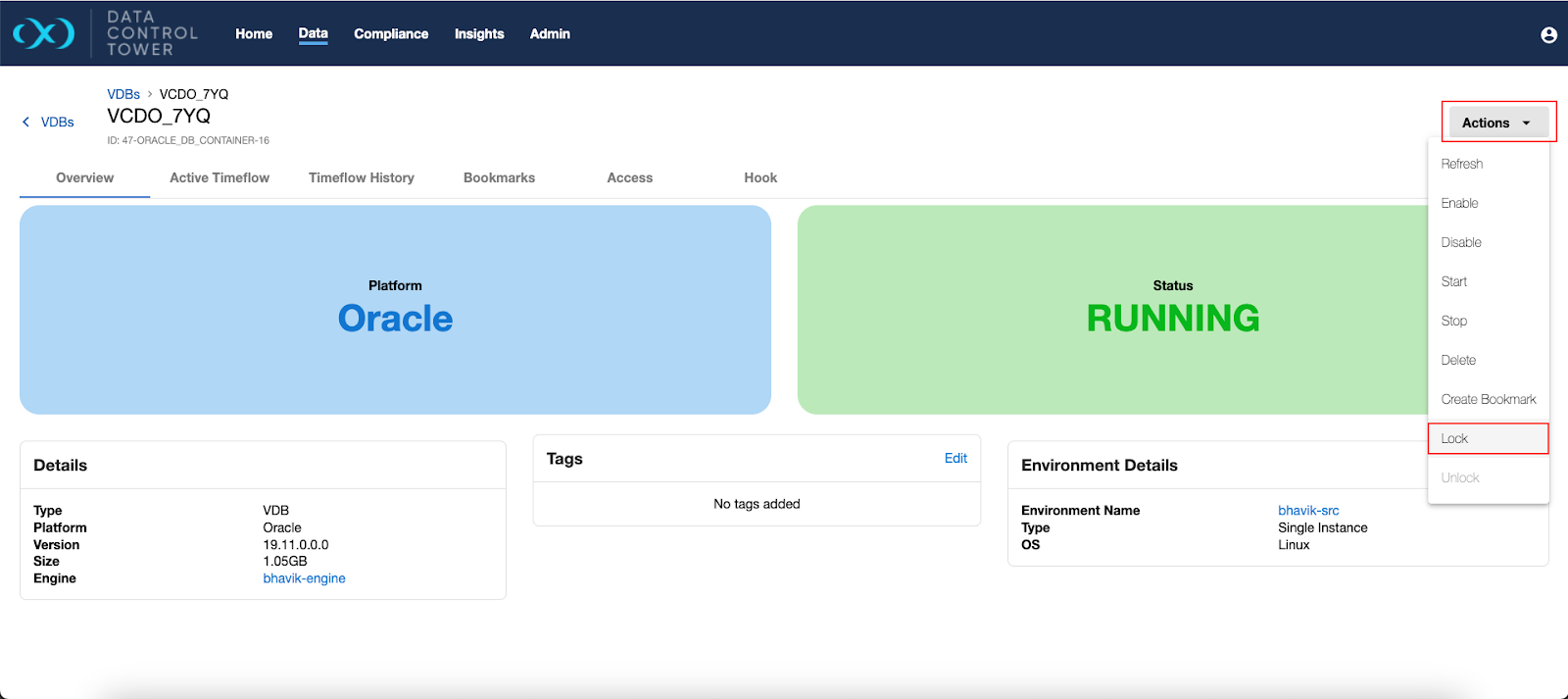The width and height of the screenshot is (1568, 699).
Task: Click the Data Control Tower logo
Action: point(44,33)
